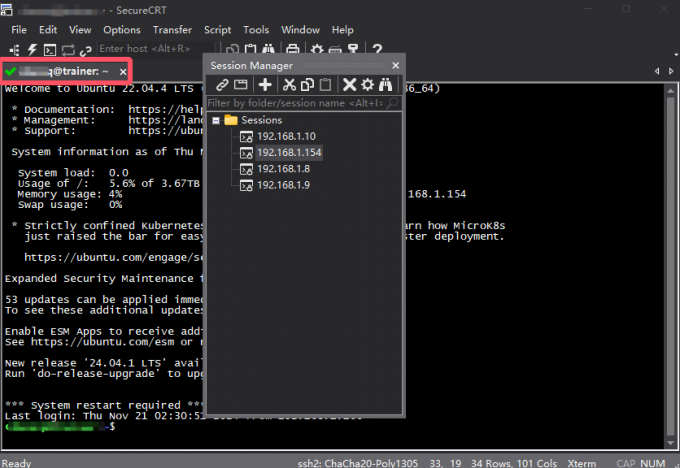The height and width of the screenshot is (468, 680).
Task: Click Connect in Tab icon in Session Manager
Action: pos(241,84)
